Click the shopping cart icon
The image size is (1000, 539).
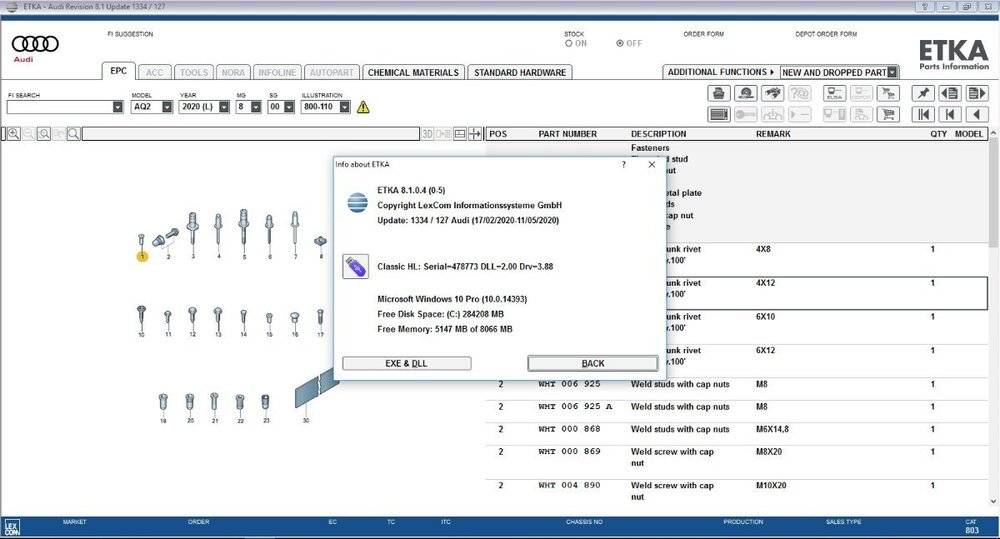(x=887, y=115)
